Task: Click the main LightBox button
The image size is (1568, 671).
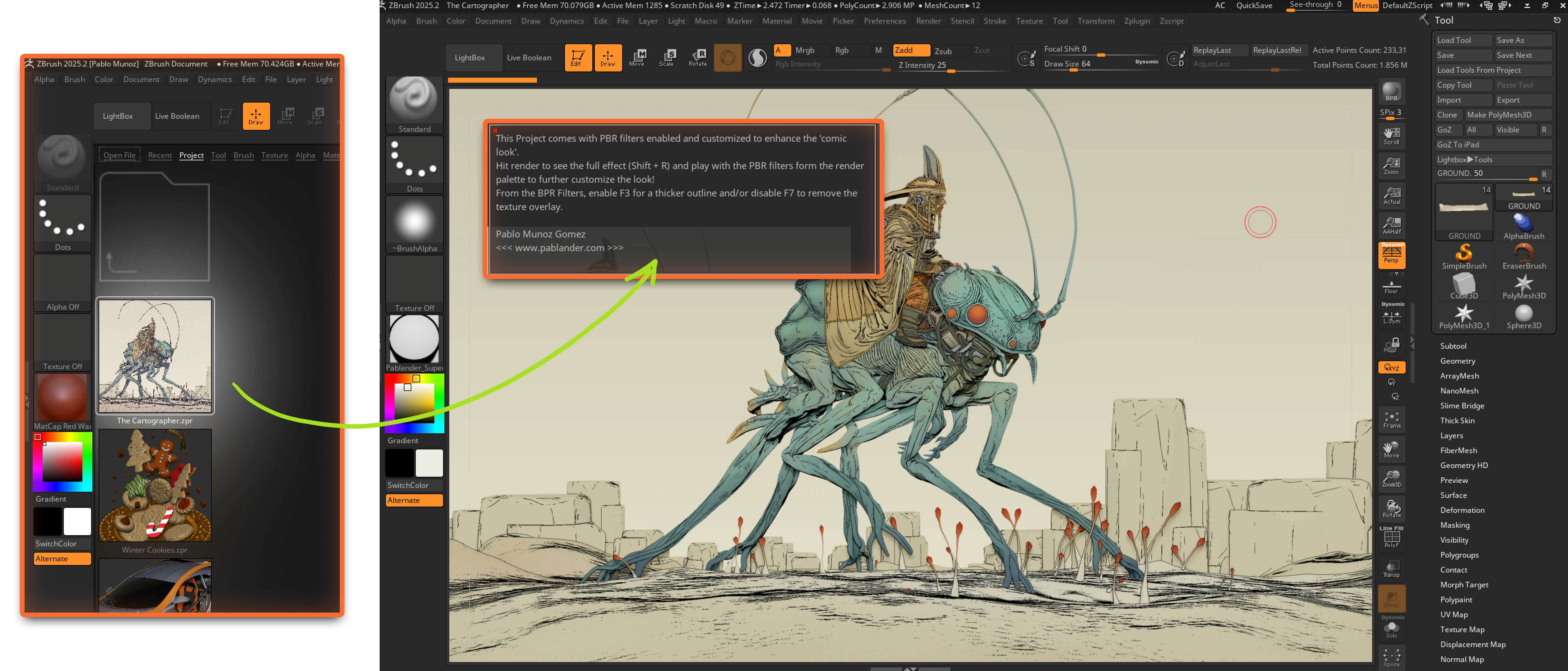Action: point(474,58)
